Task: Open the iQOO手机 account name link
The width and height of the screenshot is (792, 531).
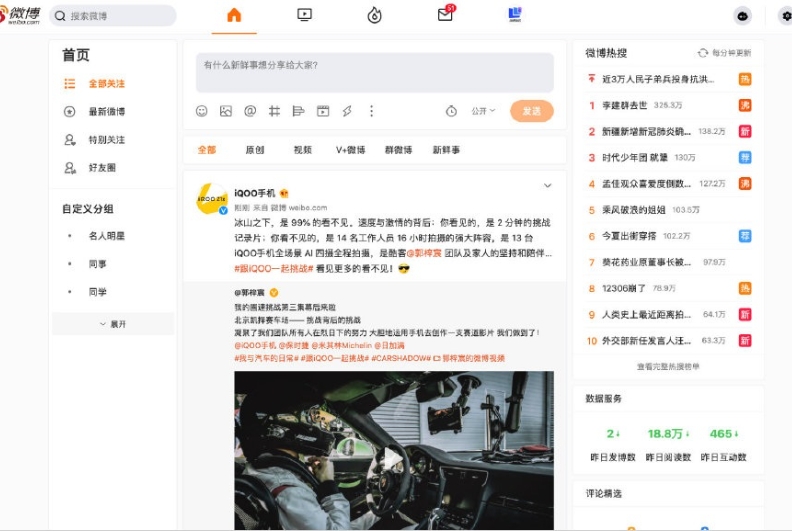Action: coord(255,194)
